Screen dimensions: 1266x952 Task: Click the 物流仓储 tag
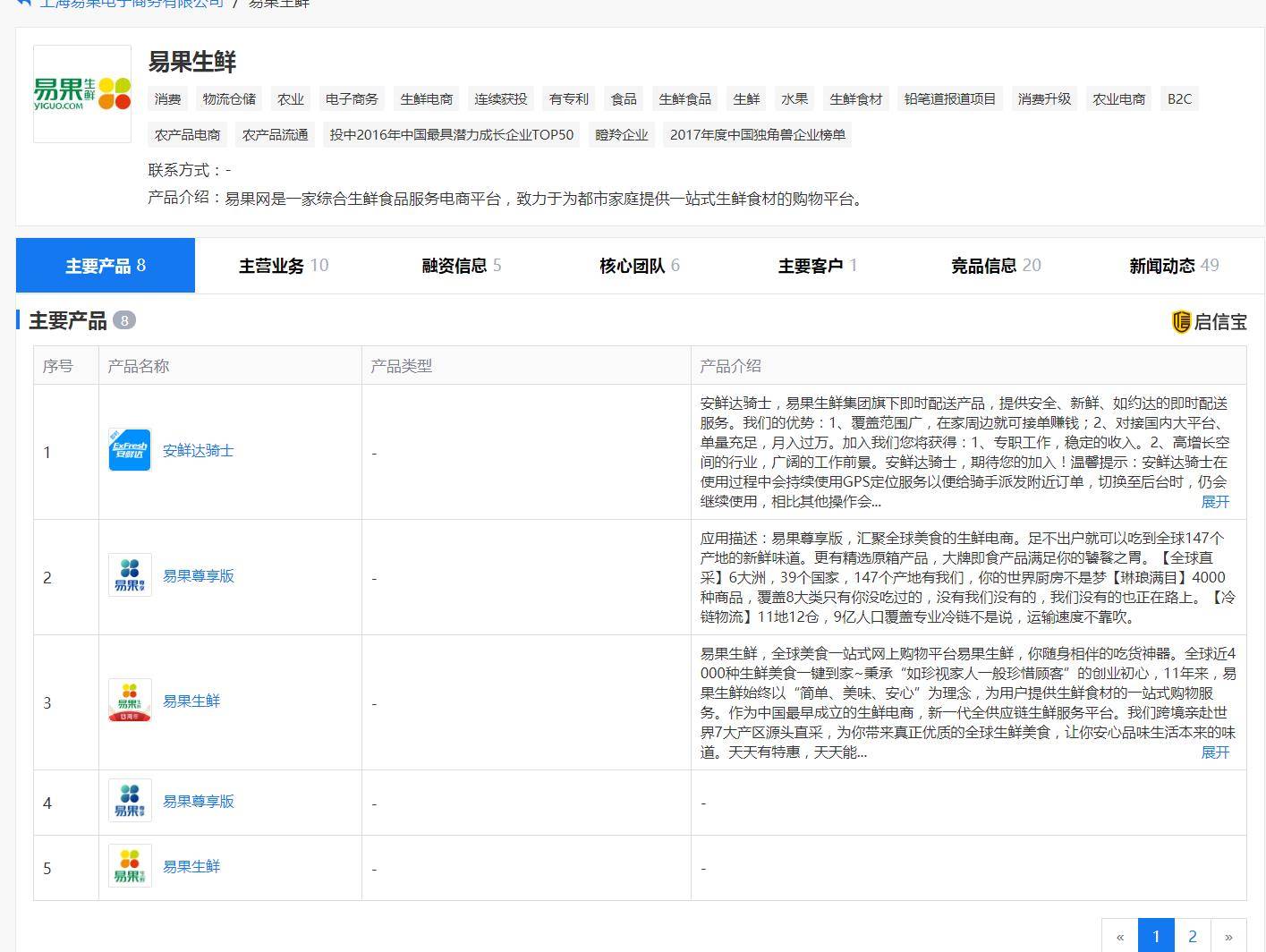[229, 98]
